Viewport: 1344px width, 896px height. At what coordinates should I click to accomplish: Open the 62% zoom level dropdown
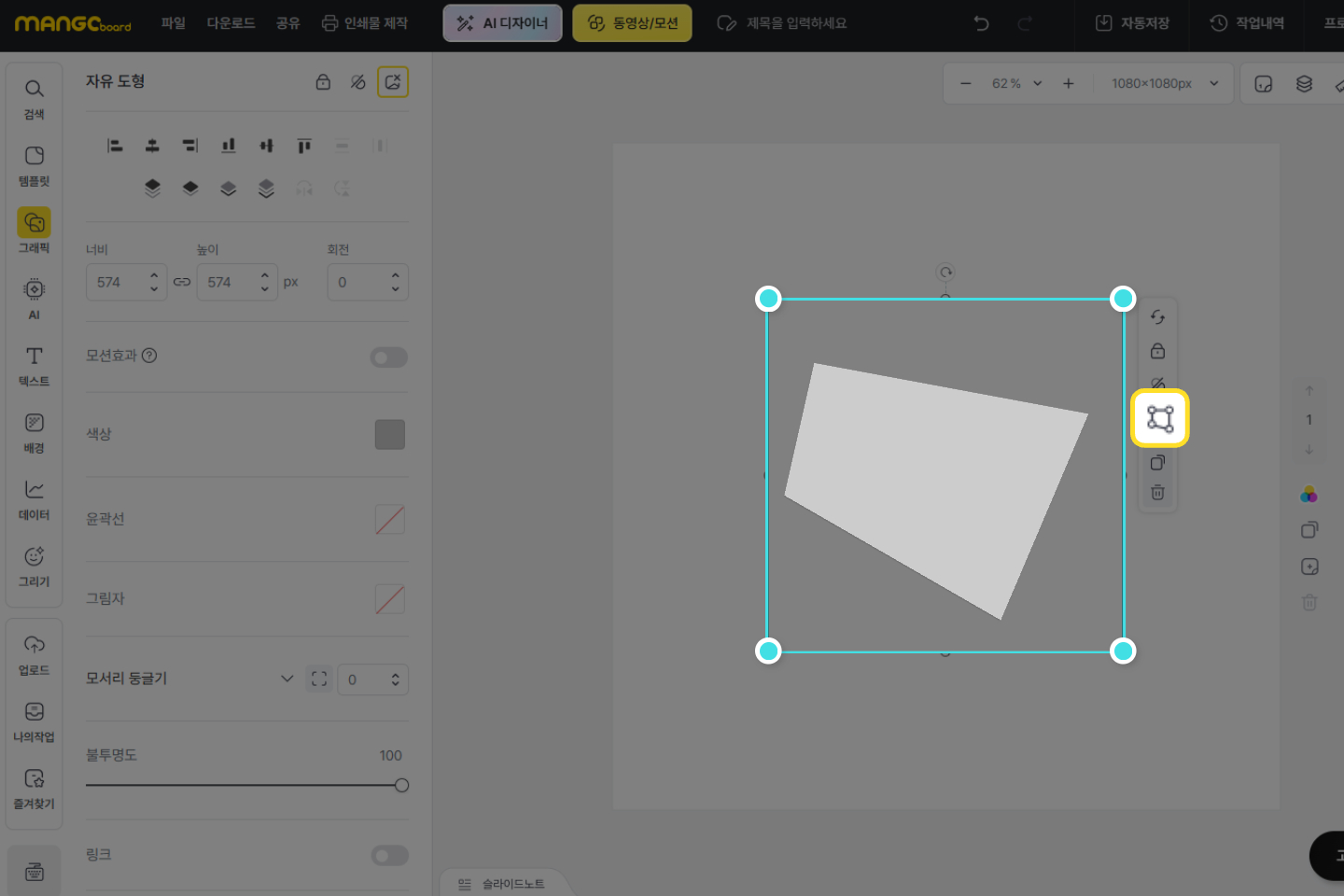pos(1015,84)
